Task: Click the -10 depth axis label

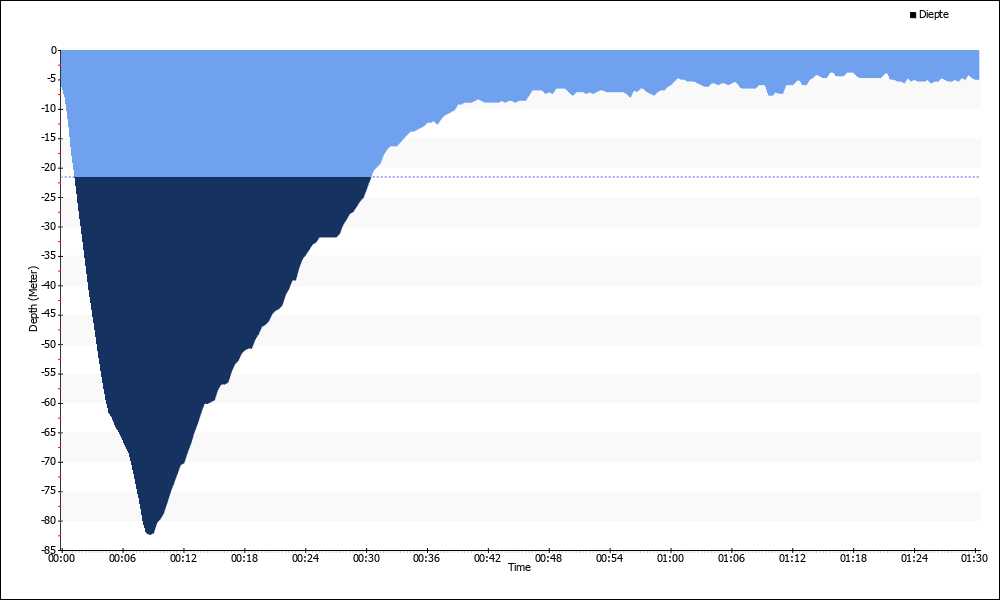Action: click(x=49, y=108)
